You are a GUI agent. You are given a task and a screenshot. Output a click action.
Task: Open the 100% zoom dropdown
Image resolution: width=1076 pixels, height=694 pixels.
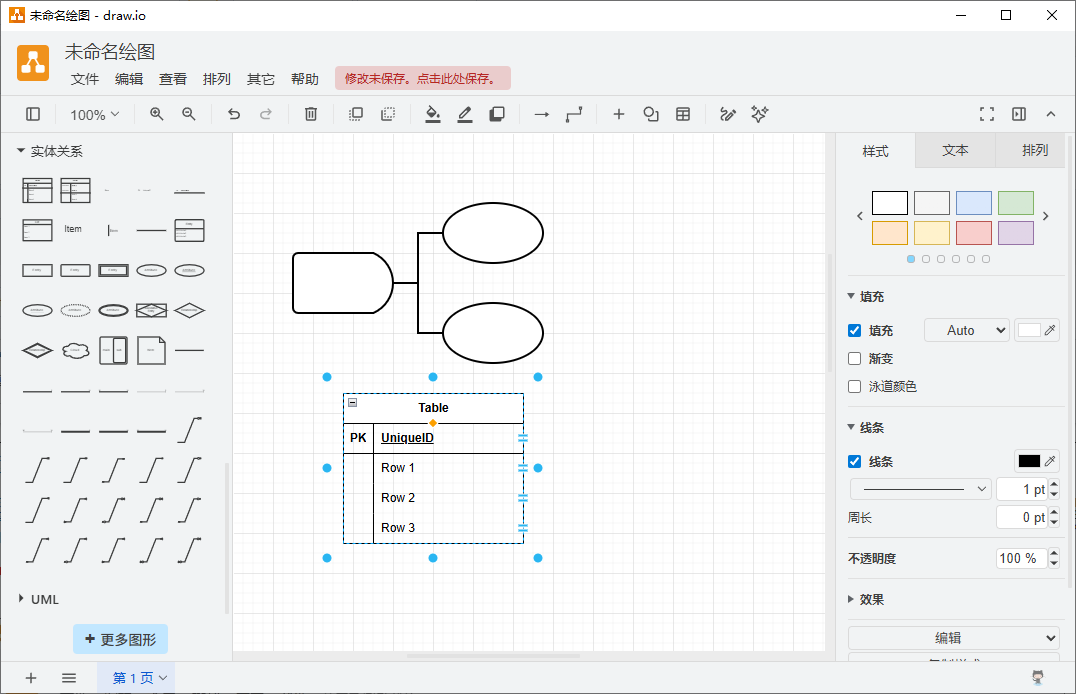pyautogui.click(x=95, y=115)
